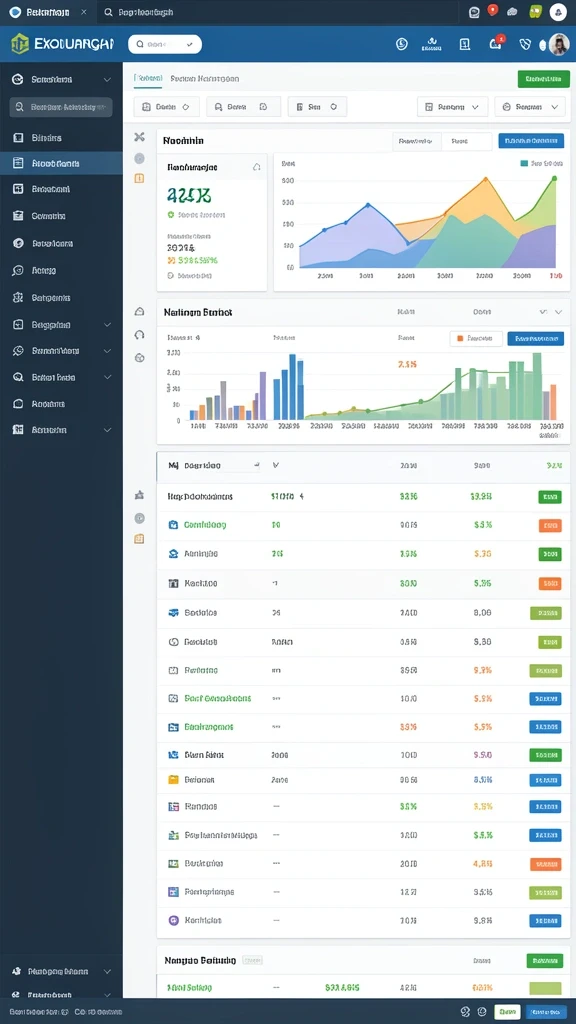Click the blue button in the area chart panel header
This screenshot has width=576, height=1024.
pyautogui.click(x=531, y=140)
